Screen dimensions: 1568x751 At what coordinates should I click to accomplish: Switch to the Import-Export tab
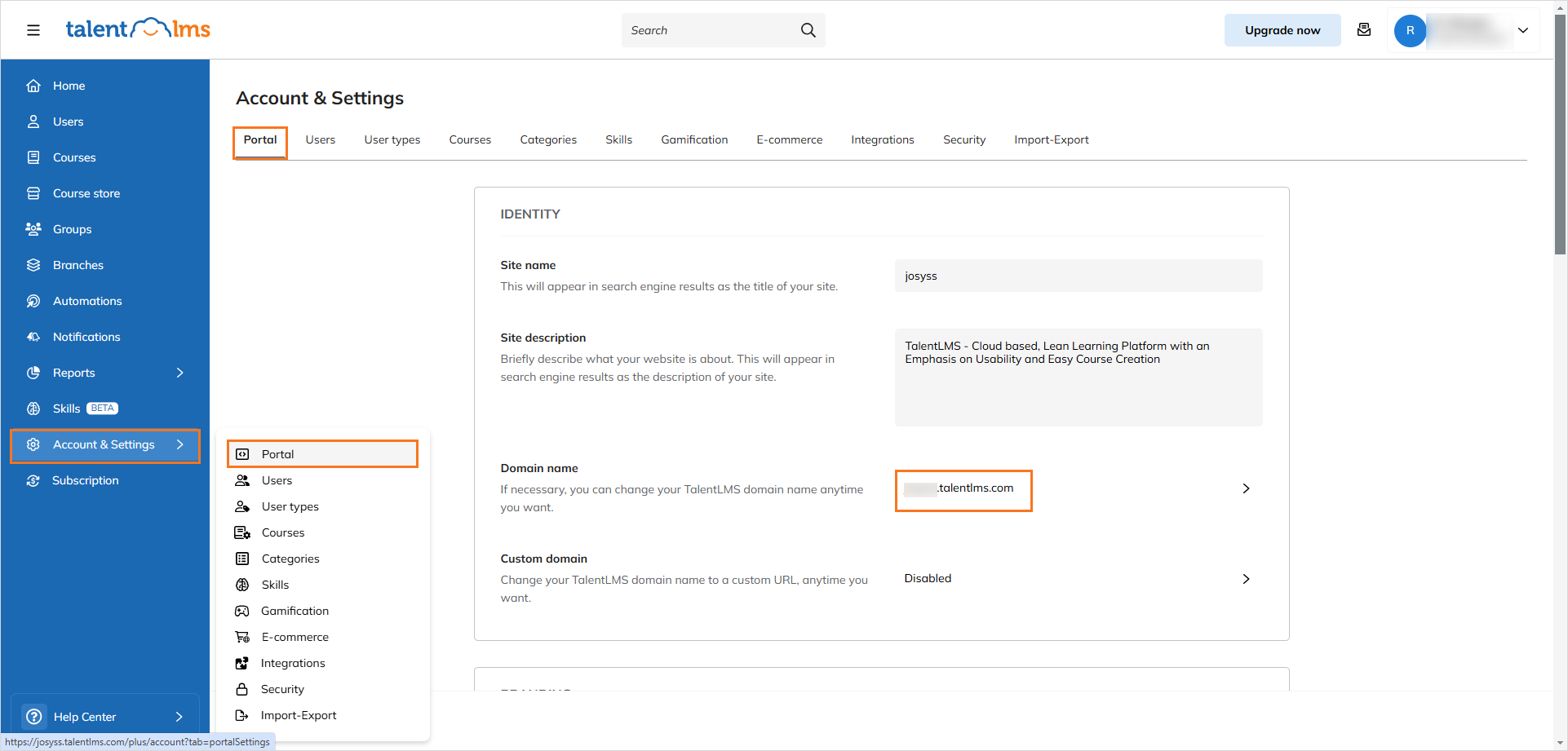click(1052, 140)
